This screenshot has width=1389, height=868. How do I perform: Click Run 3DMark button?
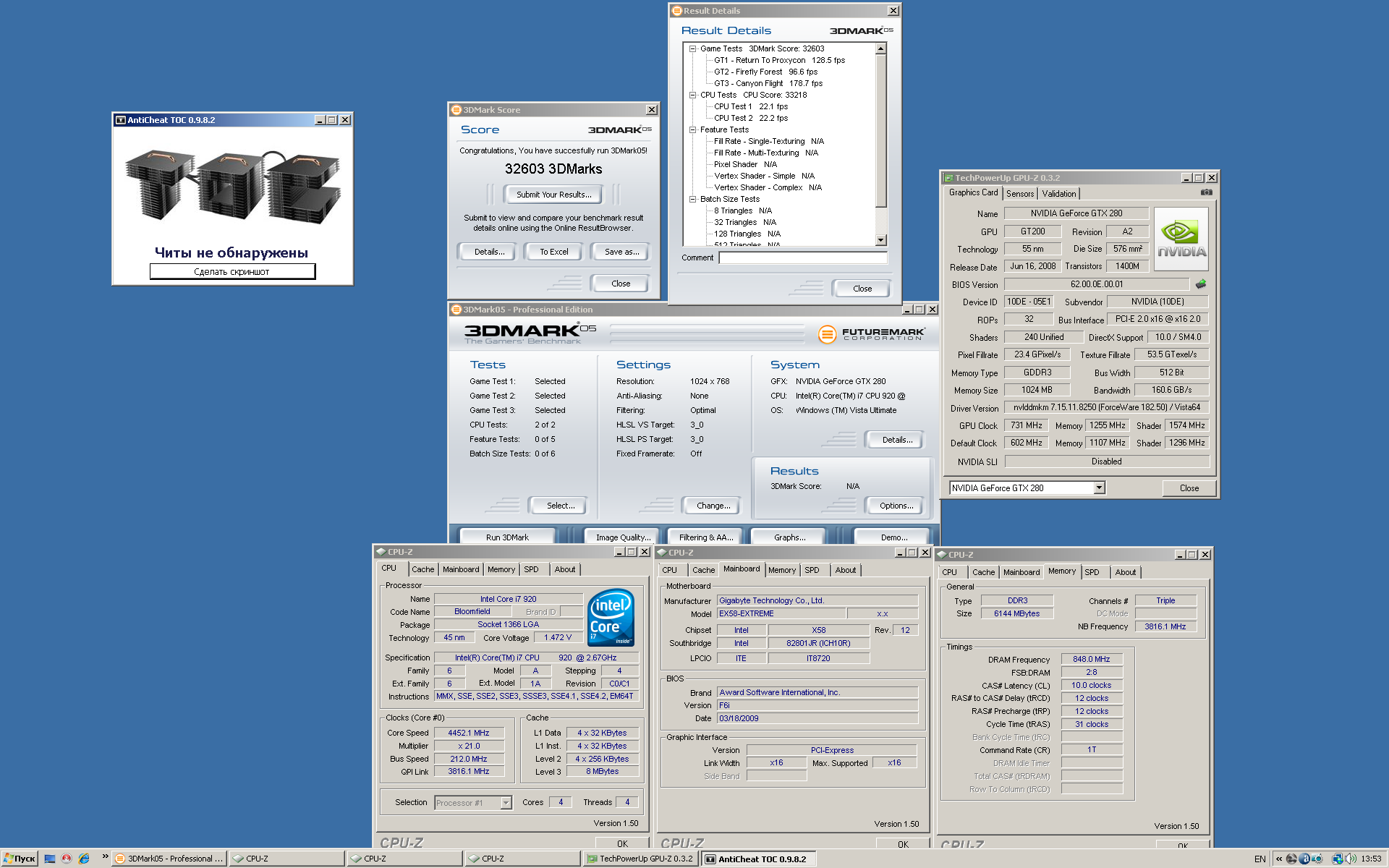[x=507, y=537]
